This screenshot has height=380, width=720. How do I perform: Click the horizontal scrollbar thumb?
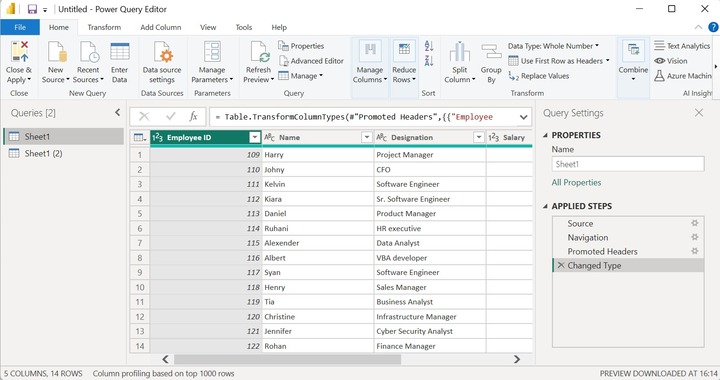coord(287,359)
